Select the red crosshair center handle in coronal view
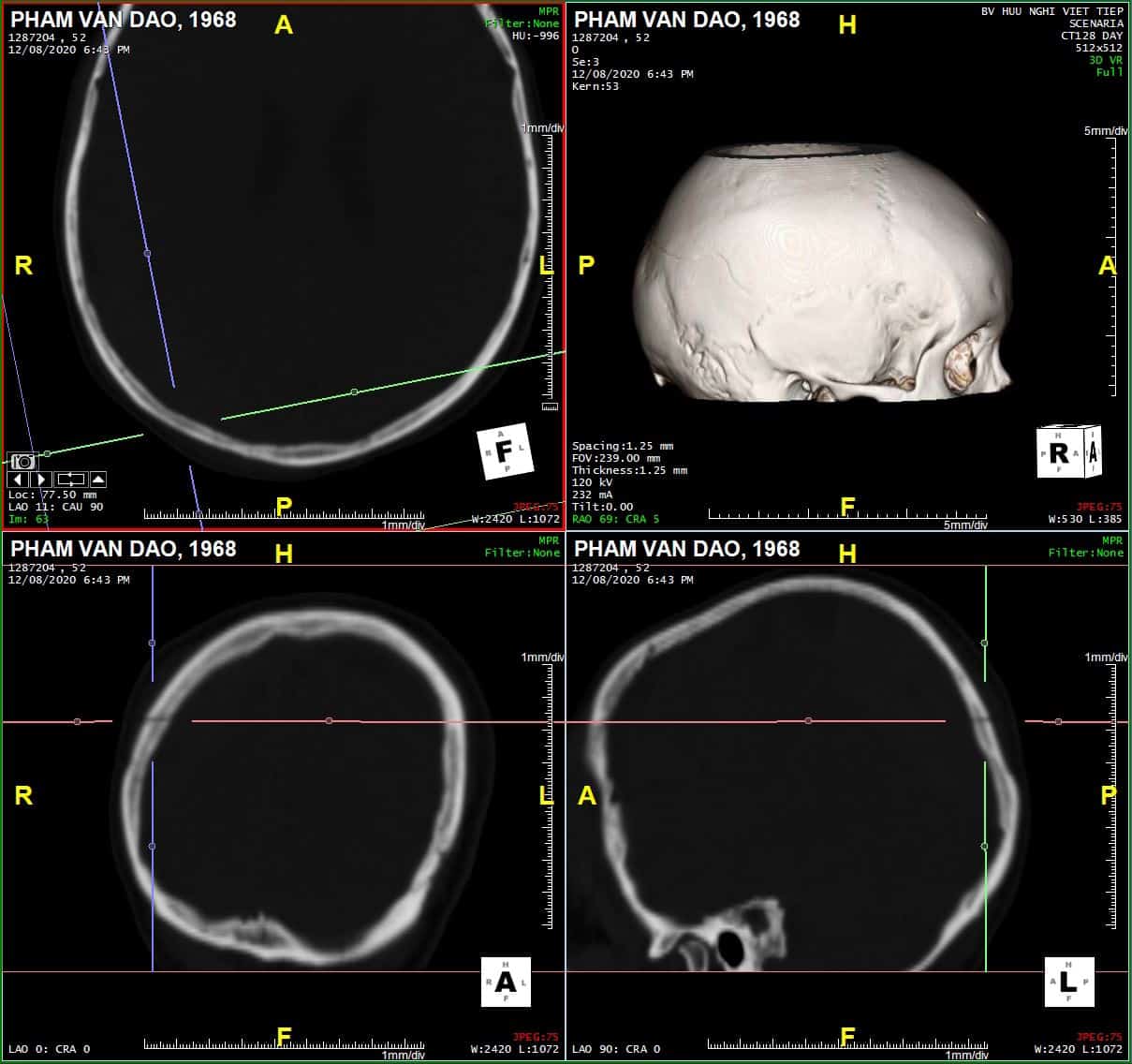 (329, 720)
